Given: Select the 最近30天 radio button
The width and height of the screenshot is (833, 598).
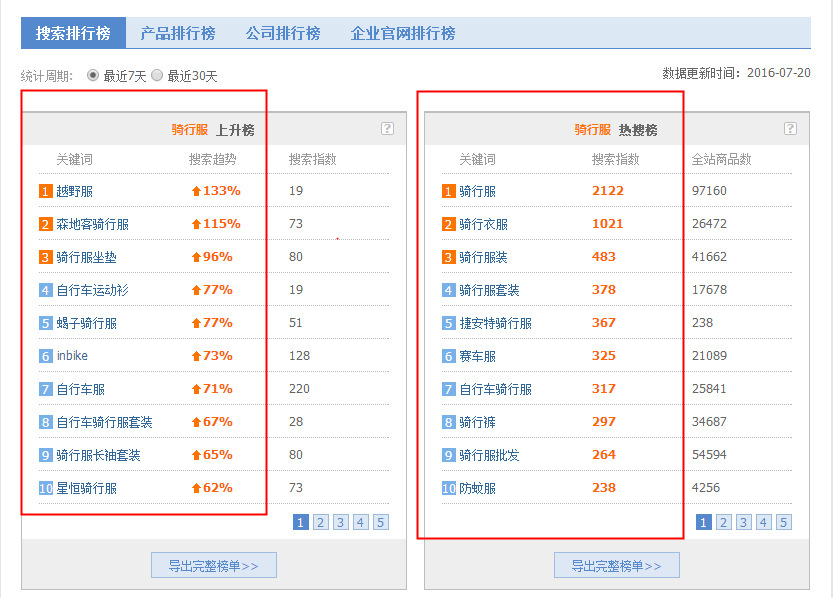Looking at the screenshot, I should click(x=157, y=75).
